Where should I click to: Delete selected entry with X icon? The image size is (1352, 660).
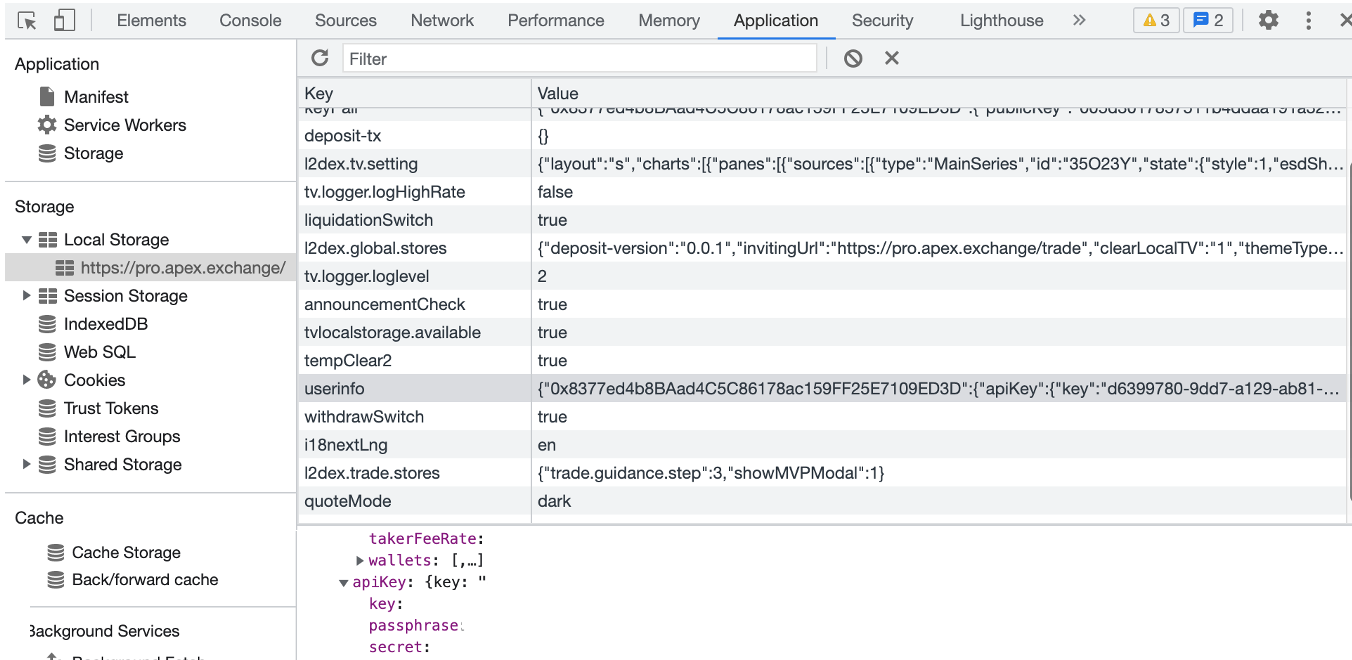click(x=892, y=58)
